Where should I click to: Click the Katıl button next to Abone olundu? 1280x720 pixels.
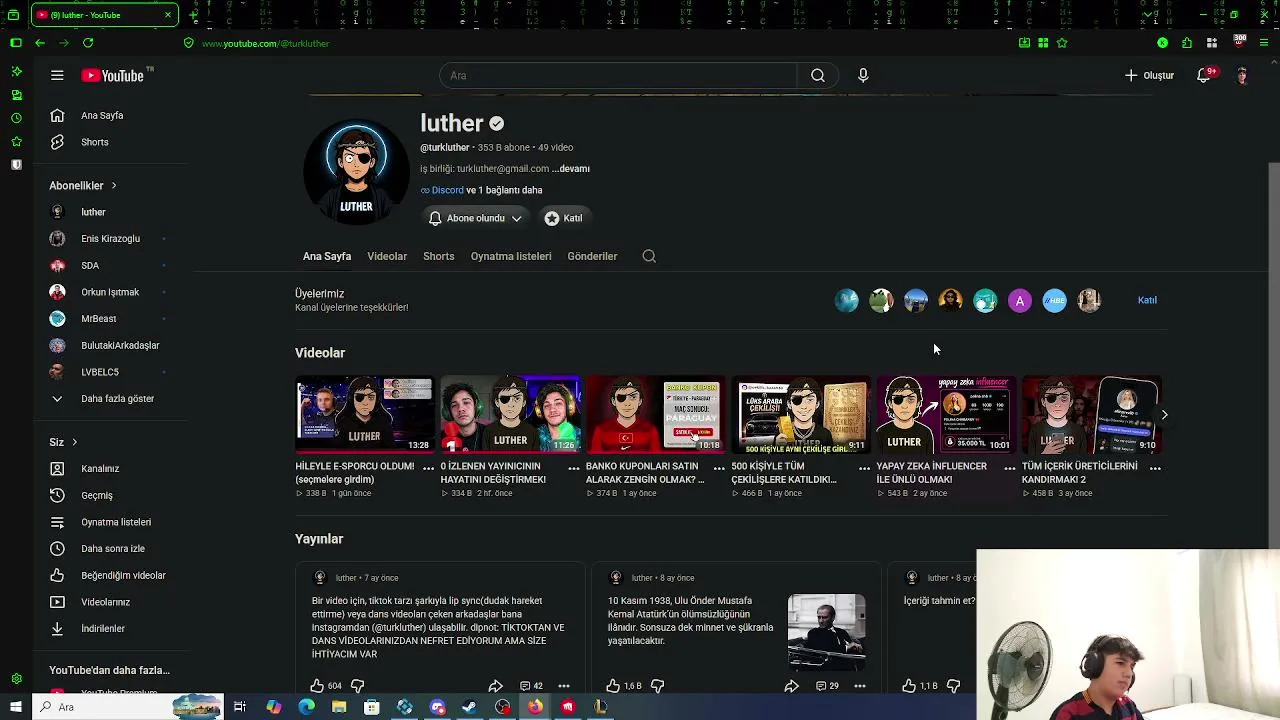pos(564,218)
